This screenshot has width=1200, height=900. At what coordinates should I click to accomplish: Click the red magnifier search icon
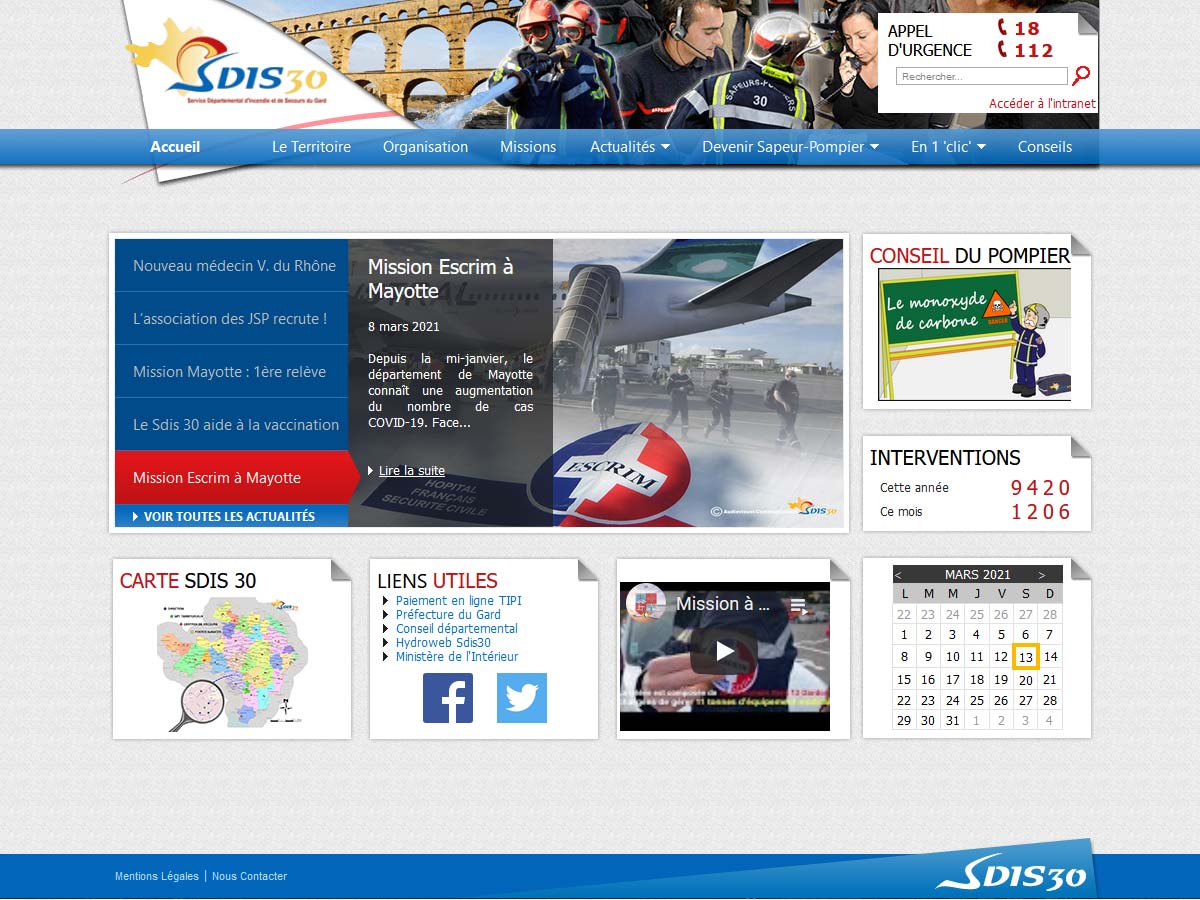tap(1081, 76)
